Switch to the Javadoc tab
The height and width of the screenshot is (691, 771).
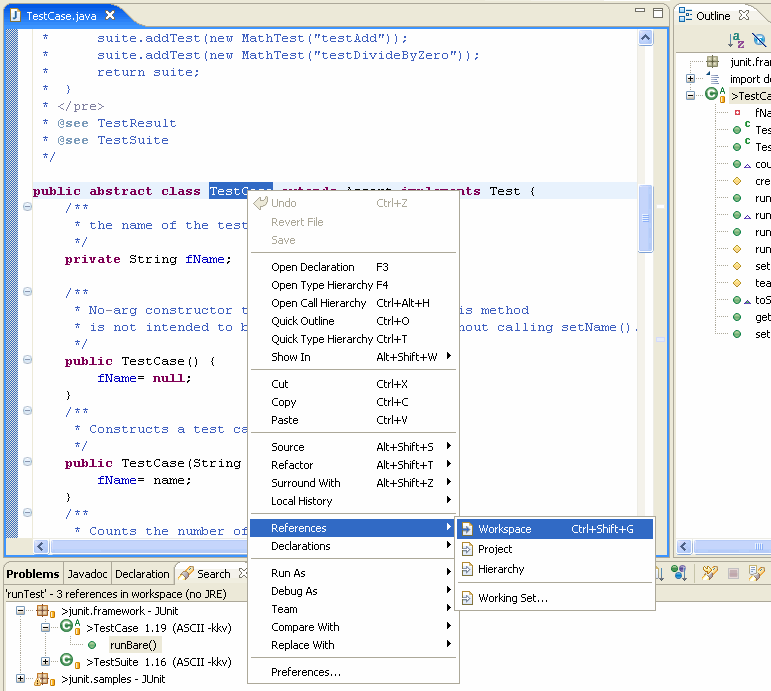point(87,574)
